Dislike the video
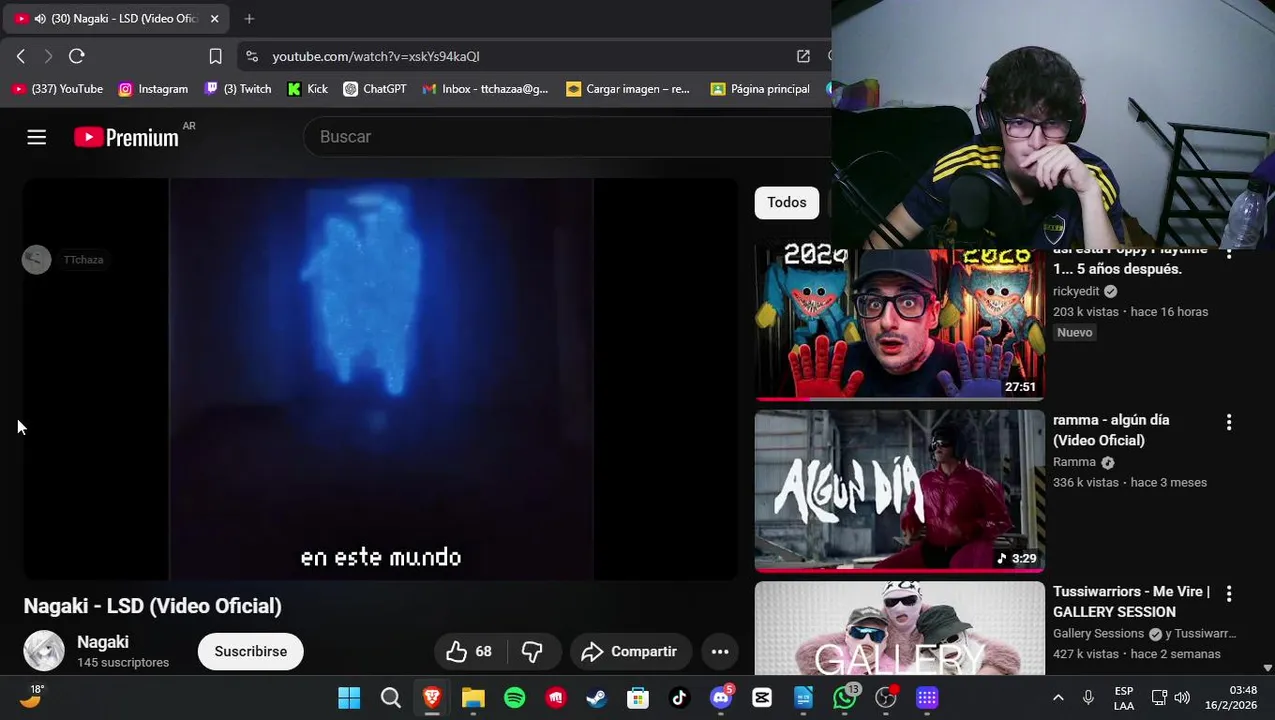The height and width of the screenshot is (720, 1275). 532,651
